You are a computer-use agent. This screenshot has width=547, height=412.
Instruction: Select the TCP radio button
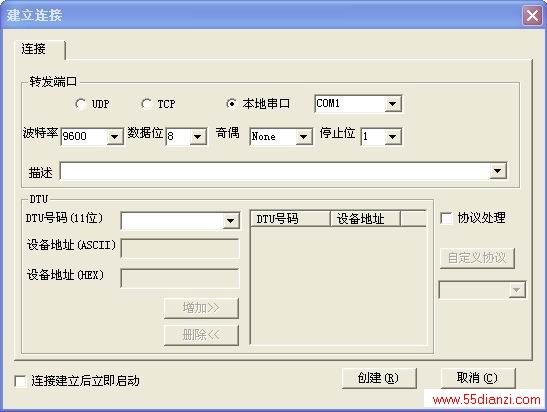147,104
